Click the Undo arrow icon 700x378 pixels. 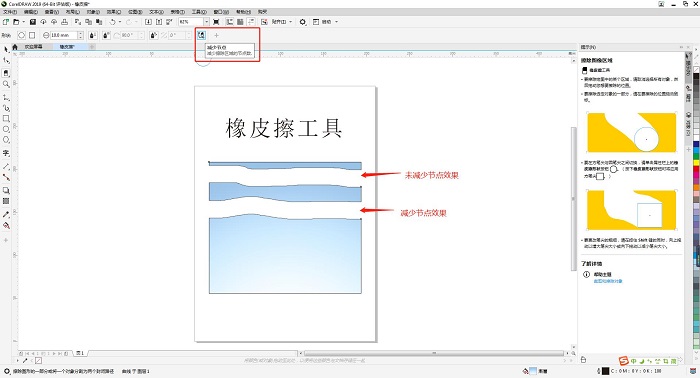(112, 22)
